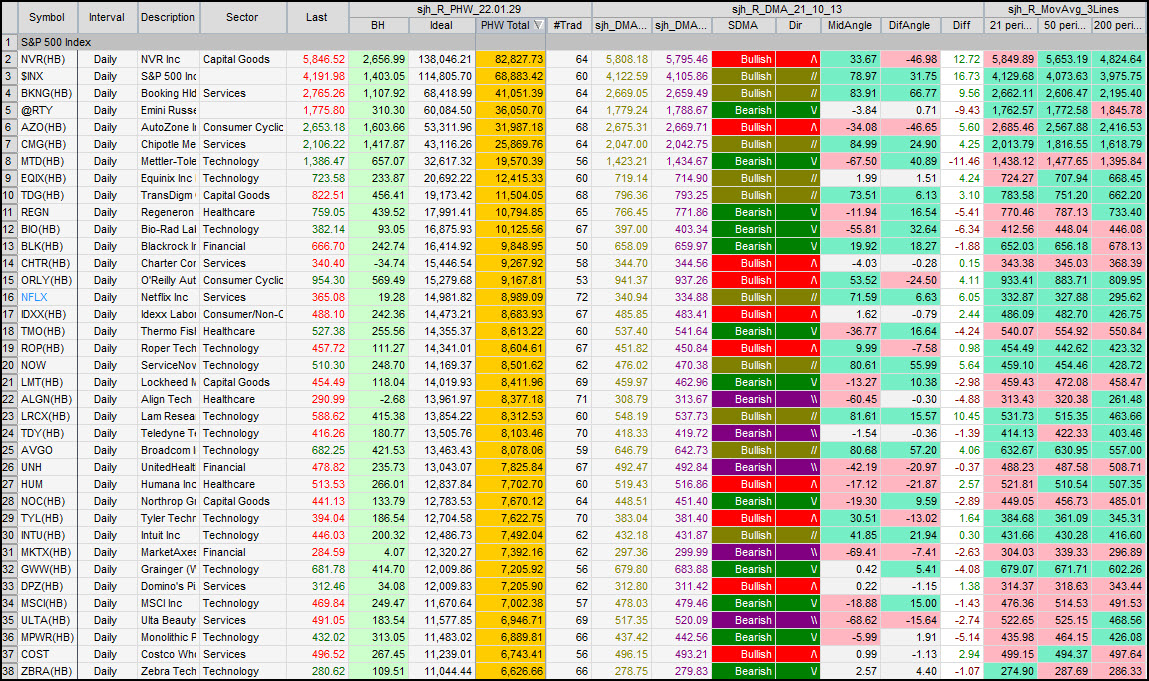Click the Last column header
1149x681 pixels.
[x=317, y=17]
